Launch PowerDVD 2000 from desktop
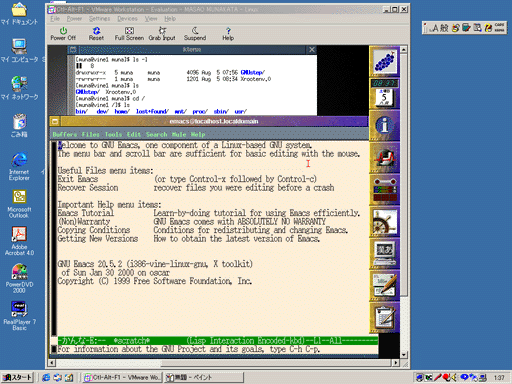512x384 pixels. (19, 279)
